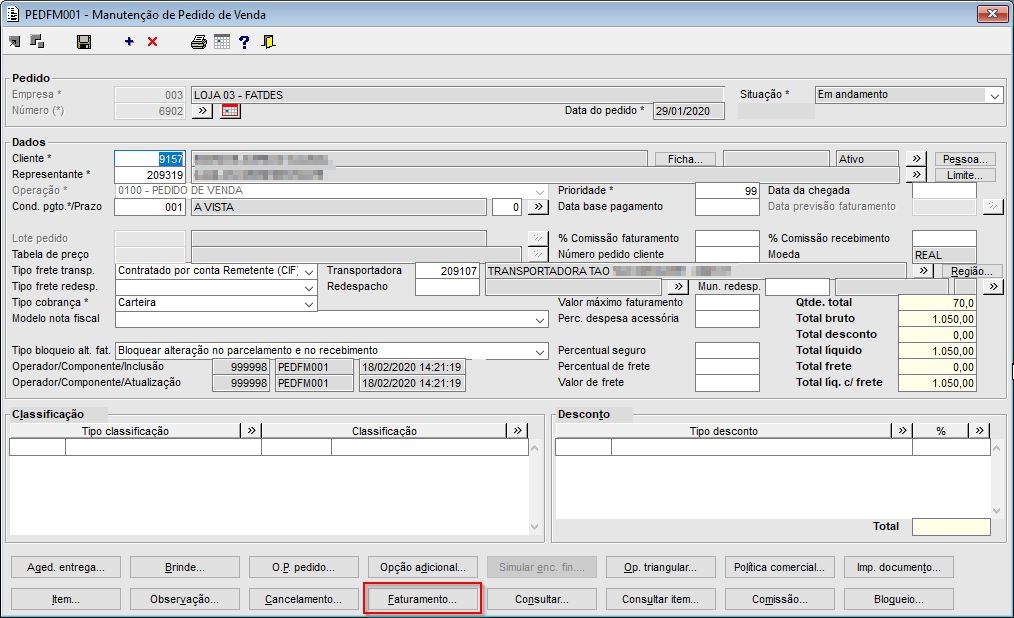The width and height of the screenshot is (1014, 618).
Task: Click the Classificação list scrollbar
Action: pos(534,487)
